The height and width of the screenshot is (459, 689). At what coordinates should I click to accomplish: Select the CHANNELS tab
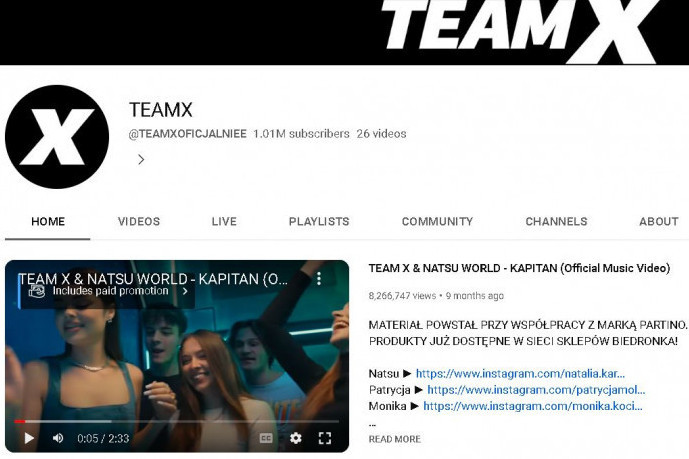(x=556, y=221)
